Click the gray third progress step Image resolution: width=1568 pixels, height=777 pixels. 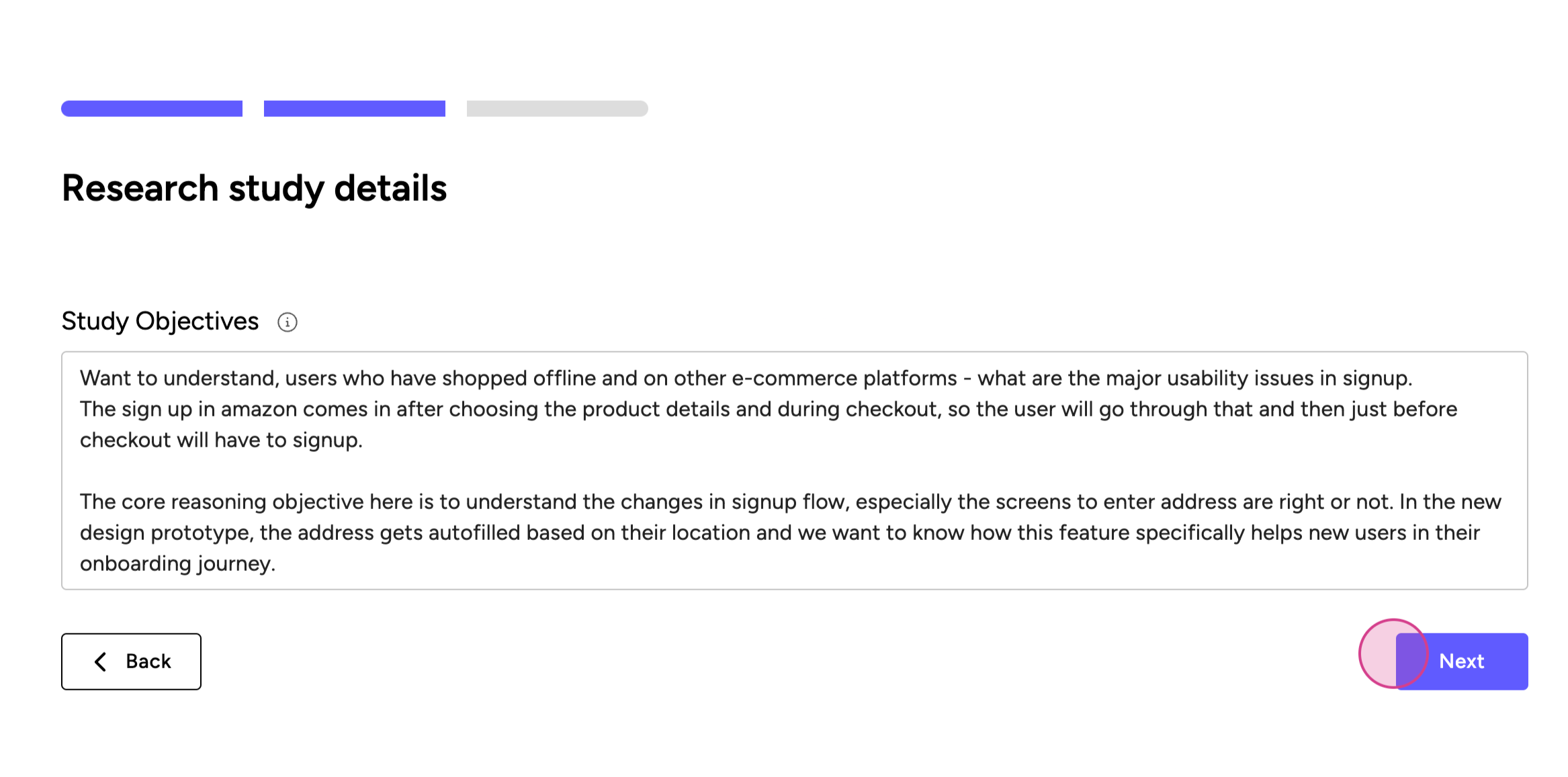(557, 109)
